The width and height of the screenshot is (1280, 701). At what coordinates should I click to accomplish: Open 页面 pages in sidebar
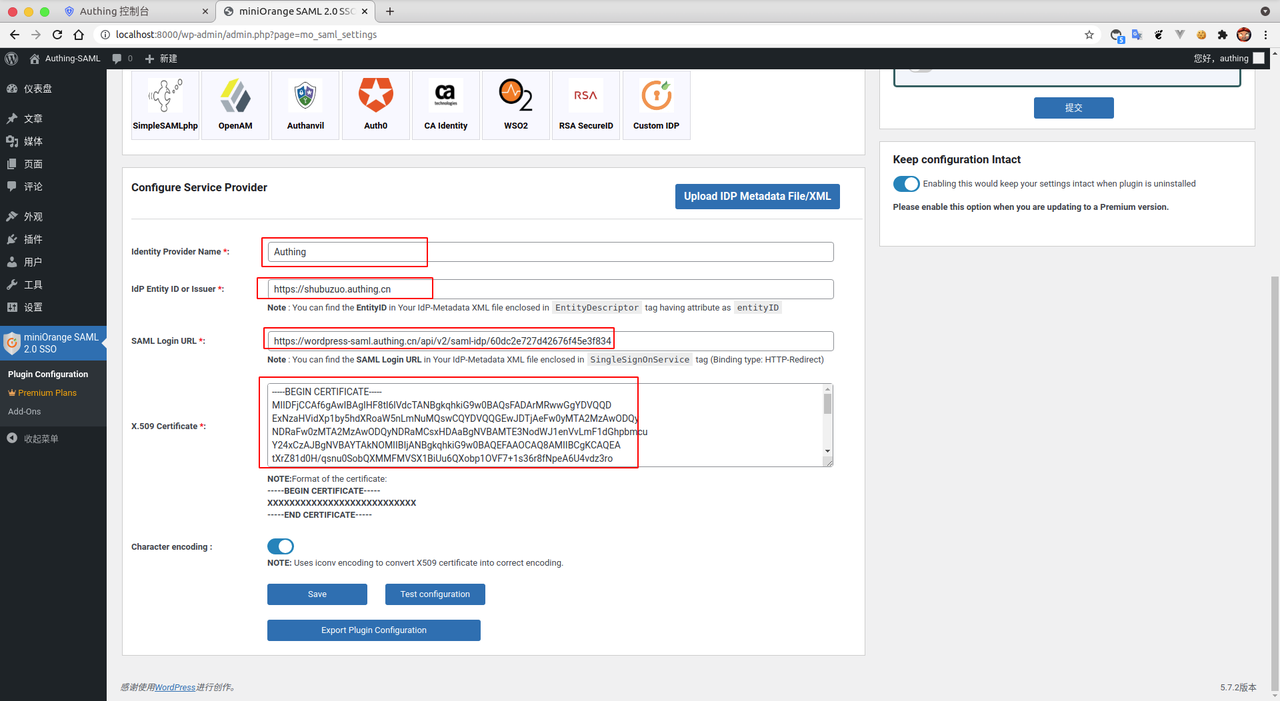(x=53, y=164)
